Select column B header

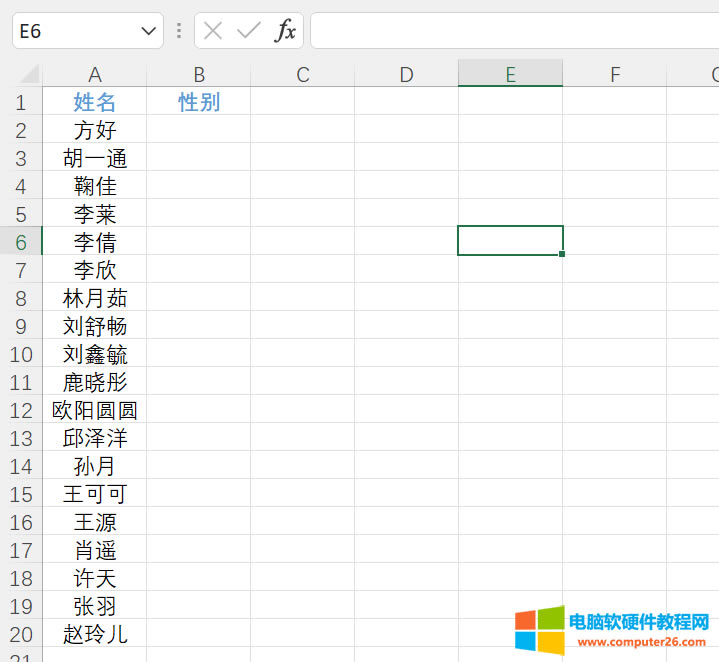click(x=199, y=75)
